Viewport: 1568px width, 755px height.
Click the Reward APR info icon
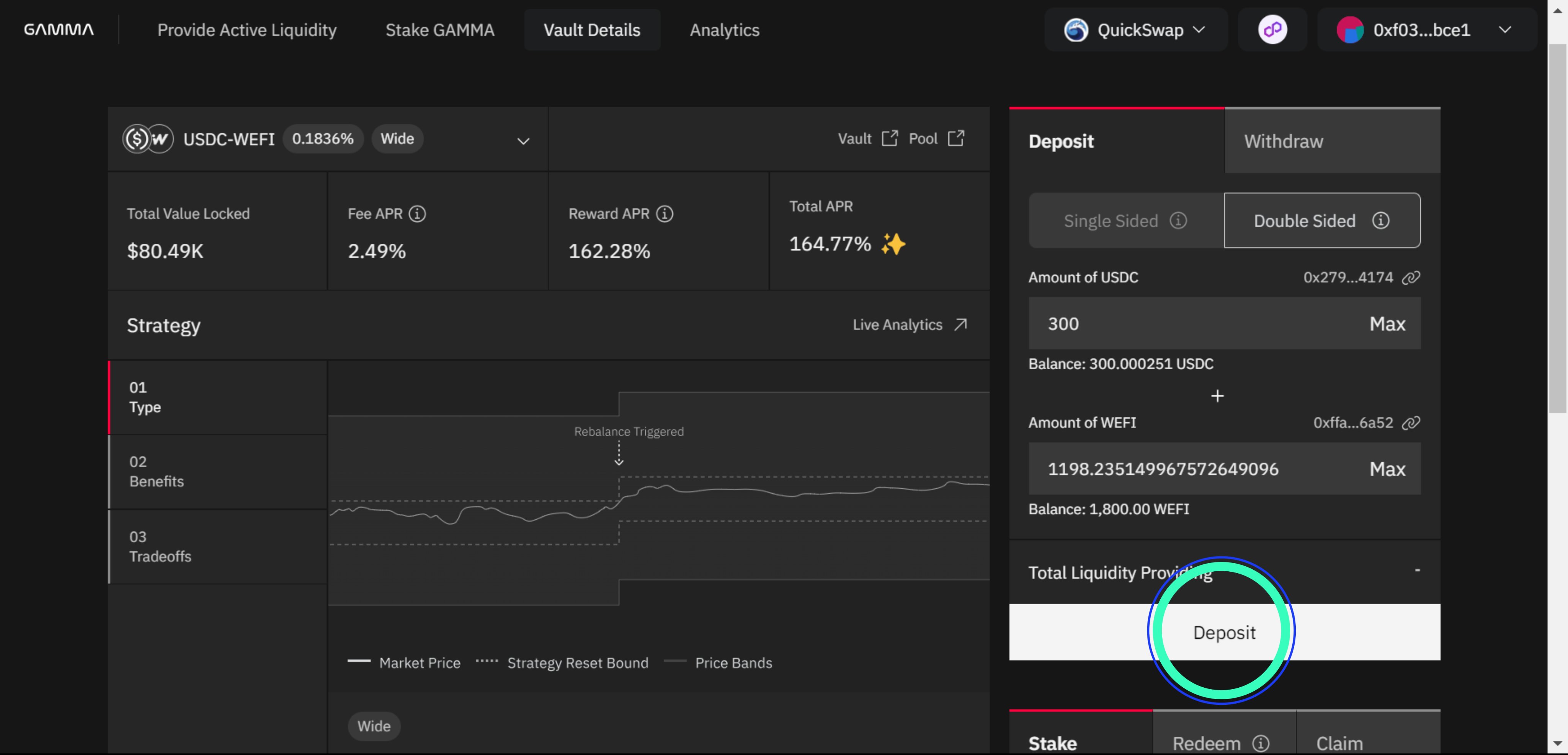664,214
